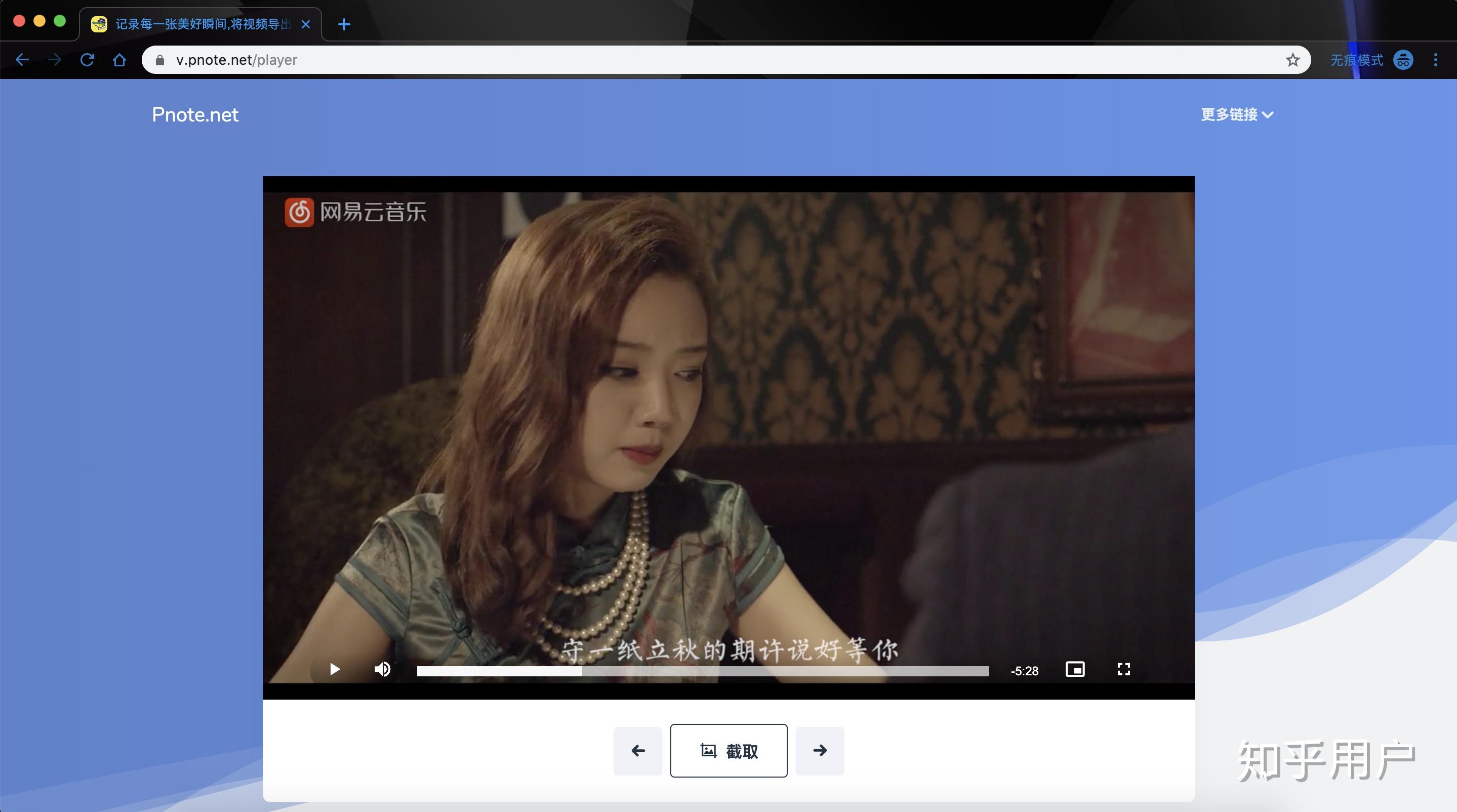Capture frame with 截取 button
Image resolution: width=1457 pixels, height=812 pixels.
(x=728, y=751)
